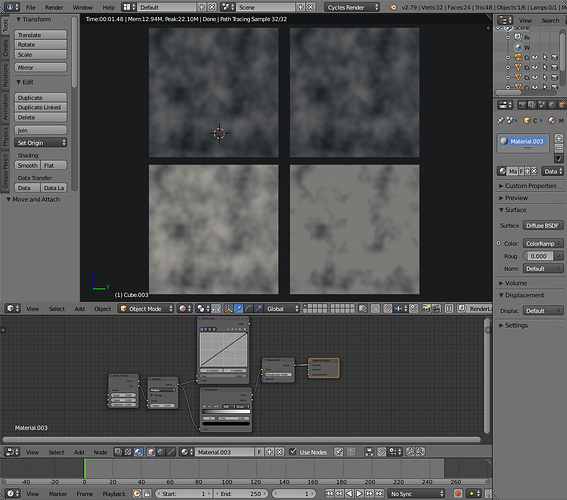The width and height of the screenshot is (567, 500).
Task: Add a material slot with plus button
Action: [559, 138]
